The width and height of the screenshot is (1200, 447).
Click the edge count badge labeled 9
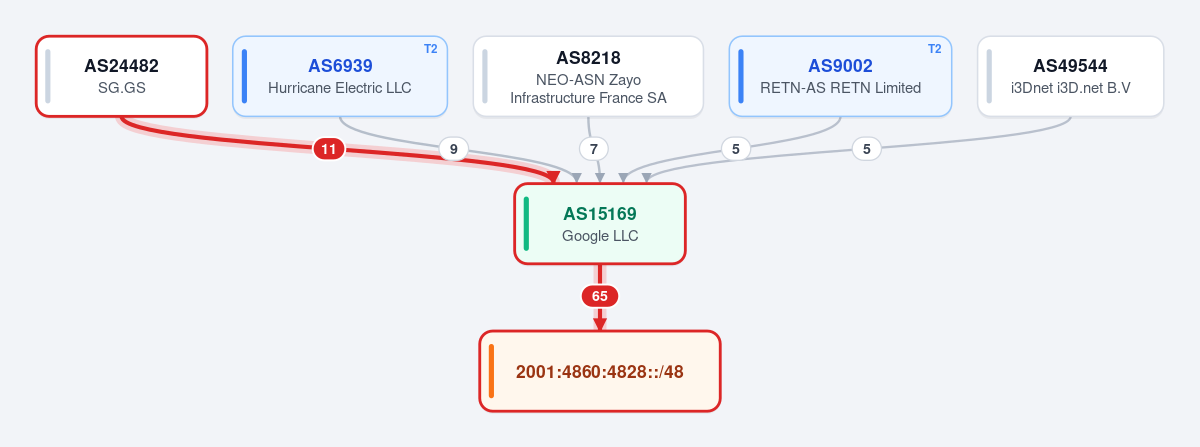[453, 149]
